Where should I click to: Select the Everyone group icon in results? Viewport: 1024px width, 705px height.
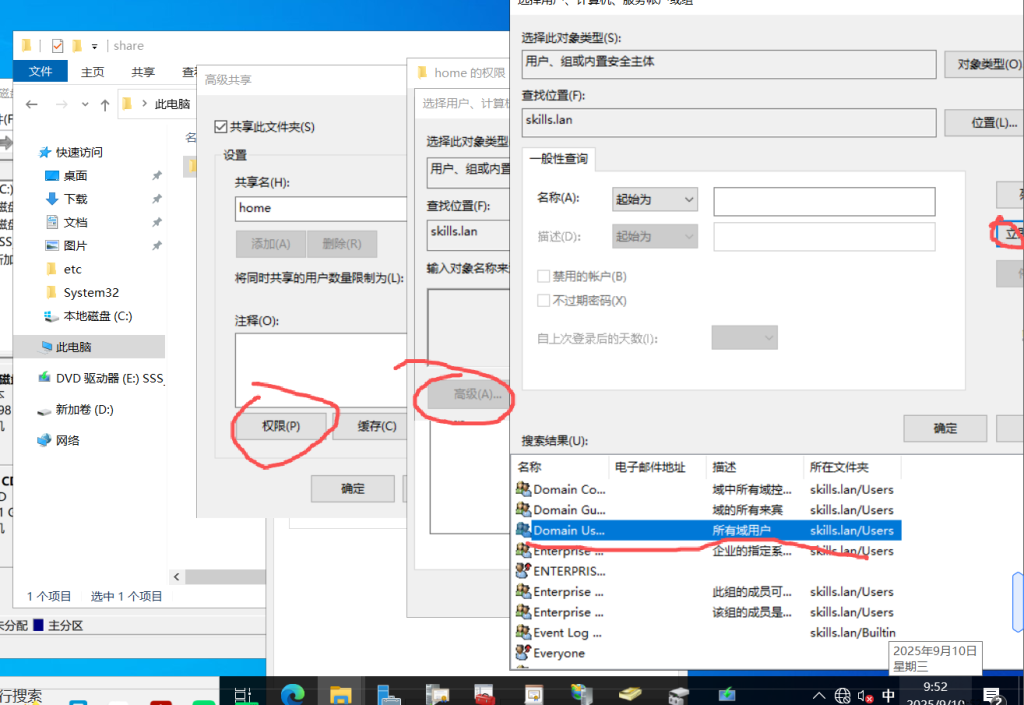point(523,653)
